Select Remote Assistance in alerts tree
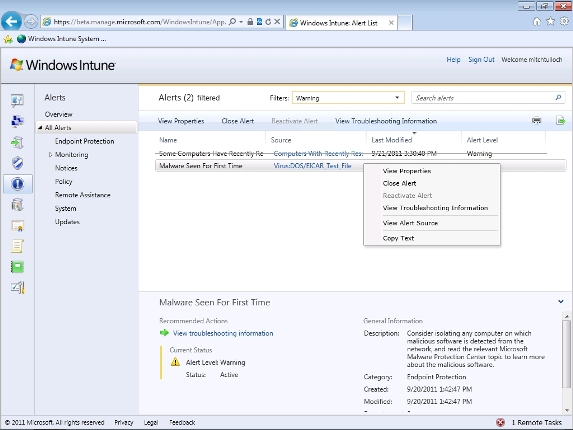The image size is (573, 430). (x=83, y=195)
